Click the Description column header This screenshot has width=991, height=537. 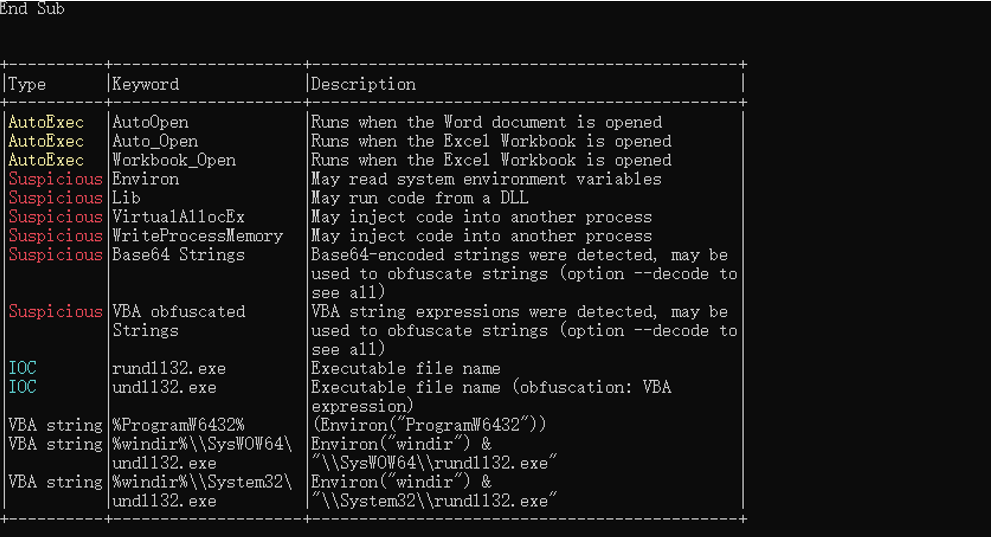pyautogui.click(x=363, y=84)
